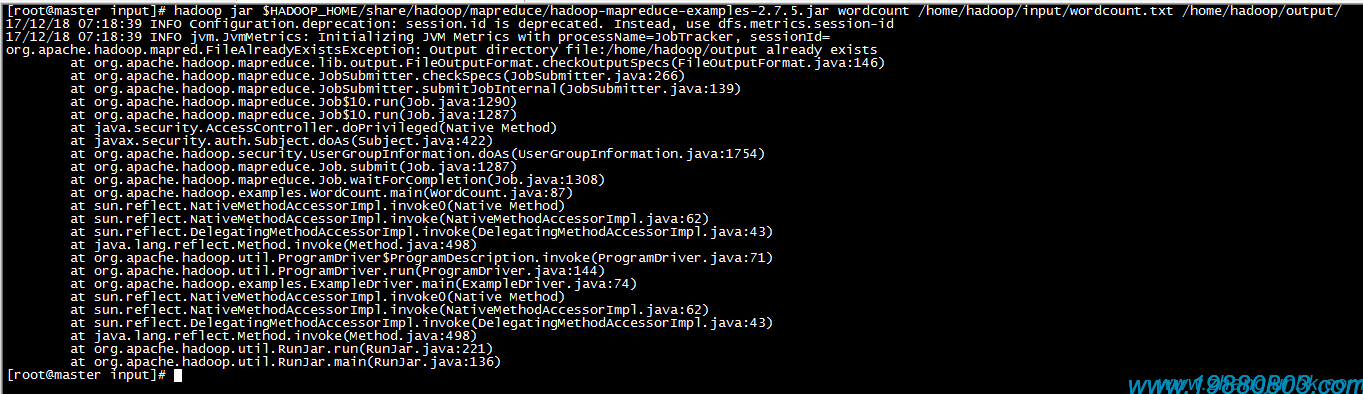Click the terminal cursor block after the last prompt

point(177,375)
